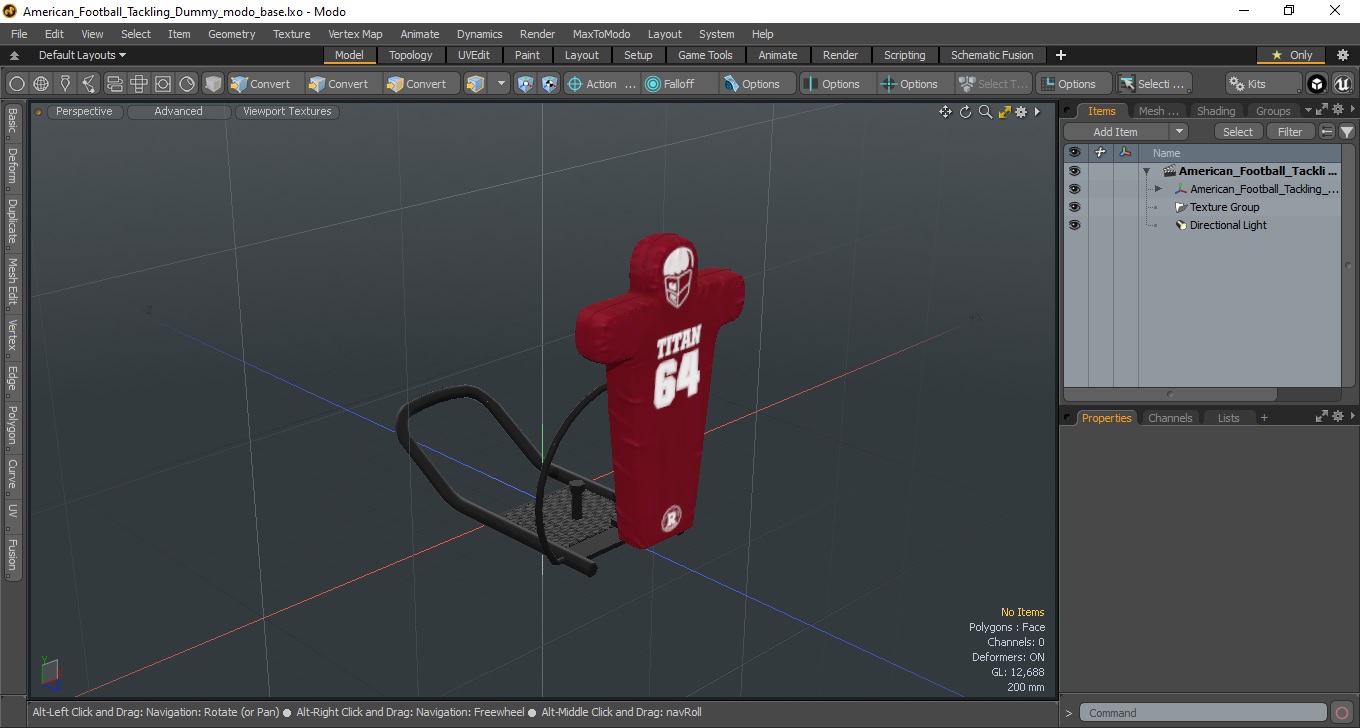1360x728 pixels.
Task: Add new properties tab with plus
Action: pyautogui.click(x=1264, y=418)
